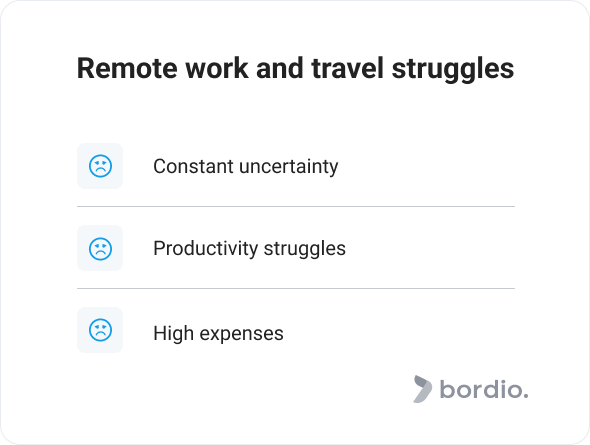Select the word Remote in the heading
This screenshot has width=590, height=445.
[x=127, y=68]
